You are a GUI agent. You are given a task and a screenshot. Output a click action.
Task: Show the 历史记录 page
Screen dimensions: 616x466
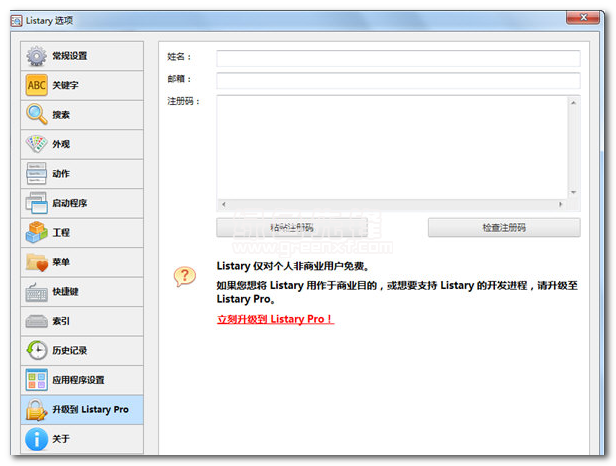[x=82, y=350]
